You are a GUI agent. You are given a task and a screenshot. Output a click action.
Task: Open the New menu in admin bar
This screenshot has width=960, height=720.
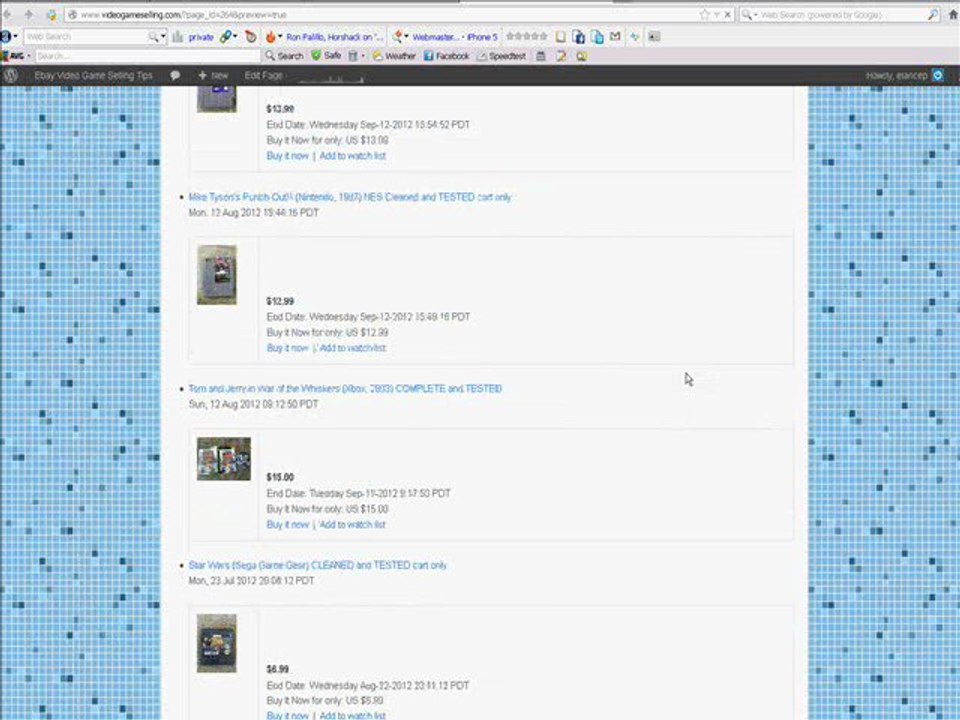(x=213, y=75)
